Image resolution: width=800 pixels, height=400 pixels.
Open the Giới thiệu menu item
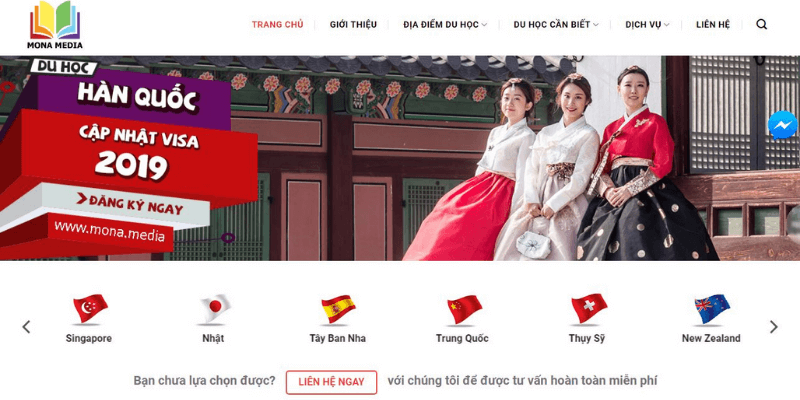coord(353,24)
